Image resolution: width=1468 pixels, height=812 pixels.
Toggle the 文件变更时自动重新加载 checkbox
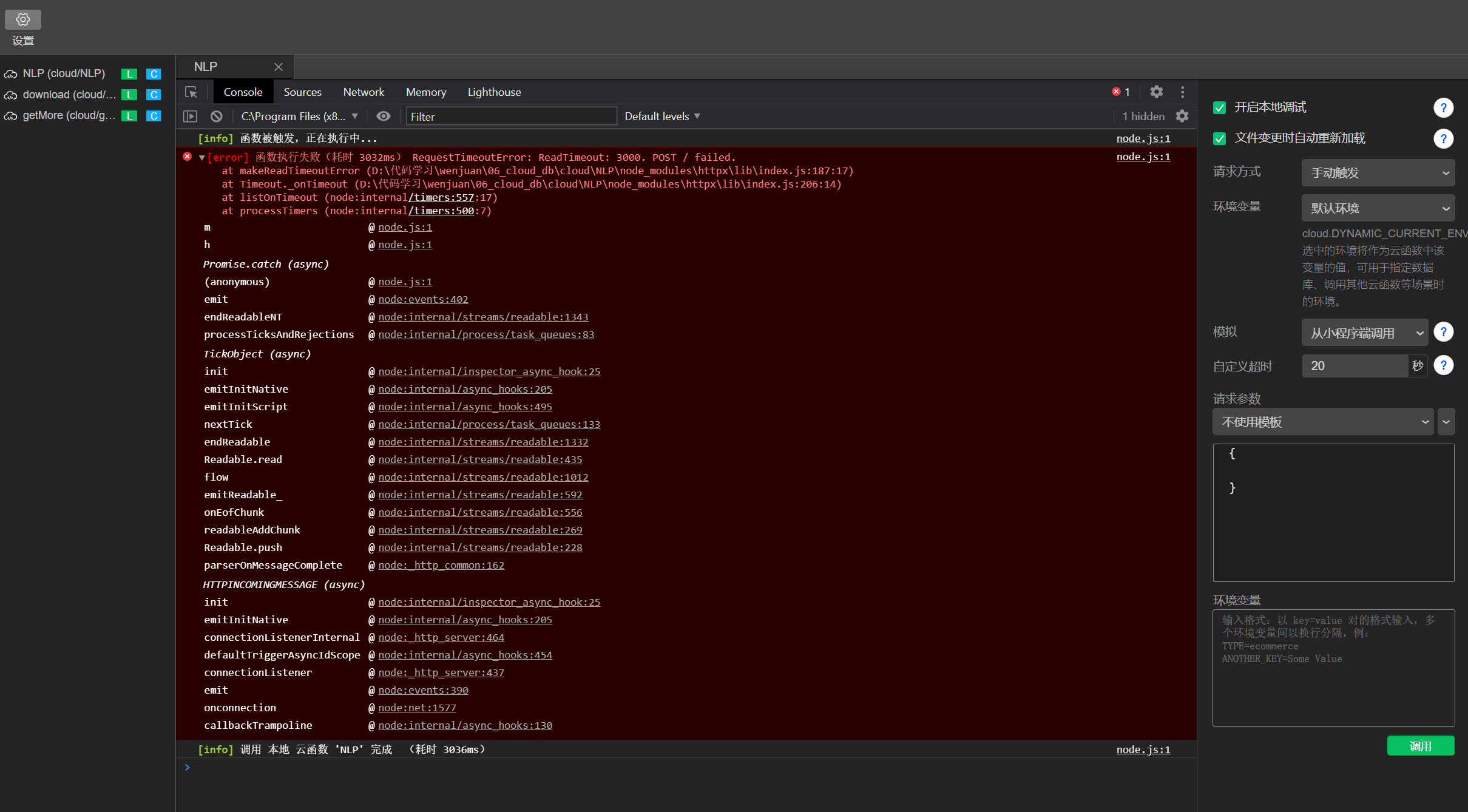(x=1219, y=138)
